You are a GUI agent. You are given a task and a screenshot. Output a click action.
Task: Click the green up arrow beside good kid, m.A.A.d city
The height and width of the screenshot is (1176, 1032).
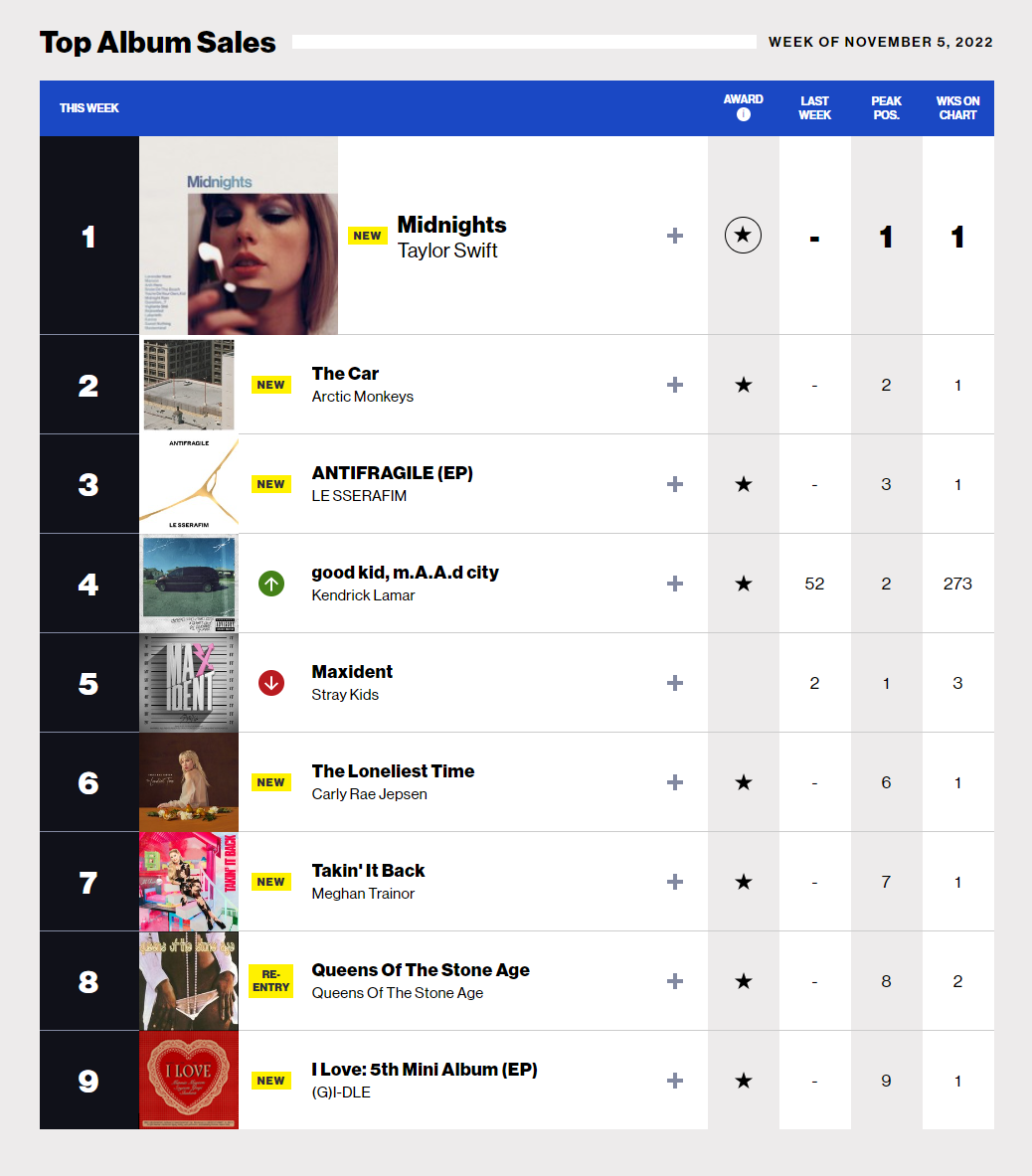click(x=271, y=584)
